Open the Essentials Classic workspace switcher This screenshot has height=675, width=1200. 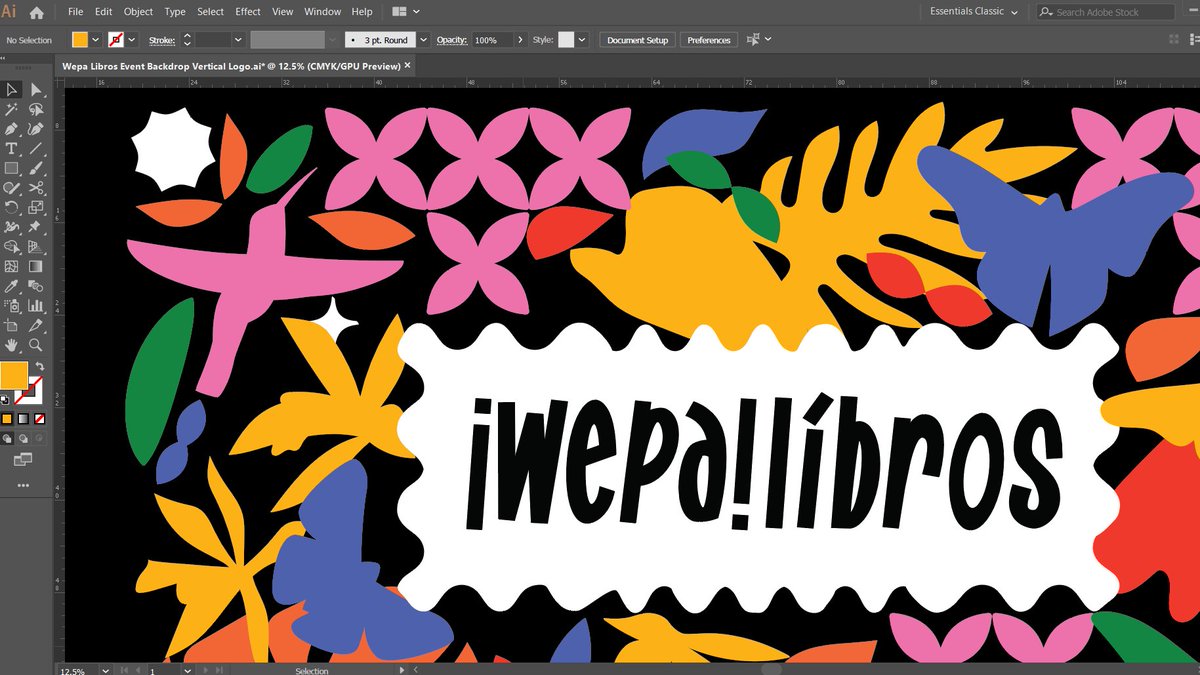pyautogui.click(x=974, y=12)
